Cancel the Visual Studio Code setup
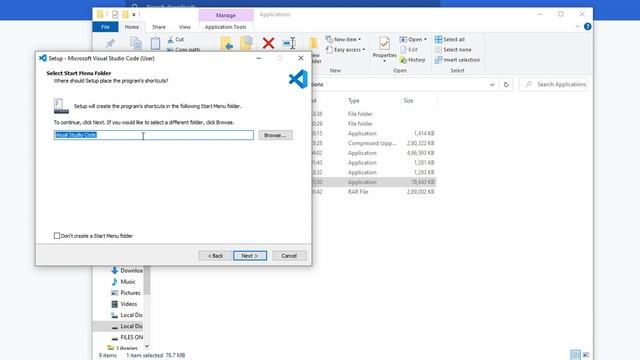The image size is (640, 360). click(289, 256)
